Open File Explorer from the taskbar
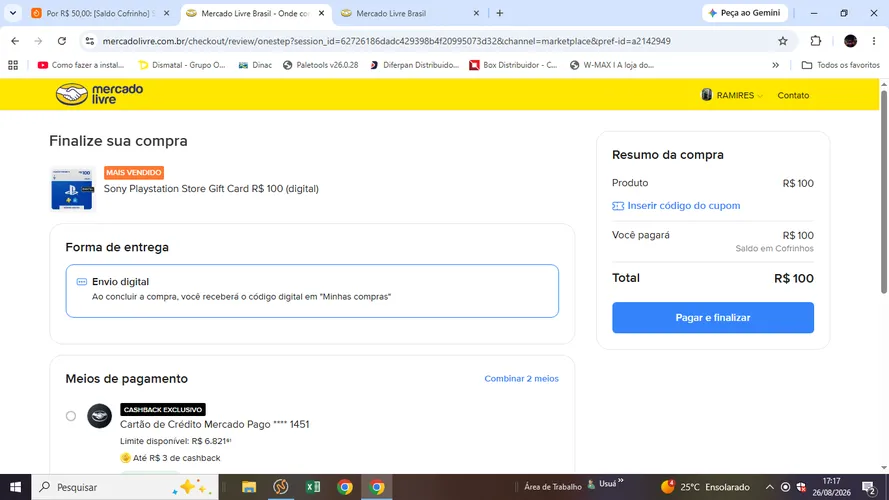 (x=249, y=487)
